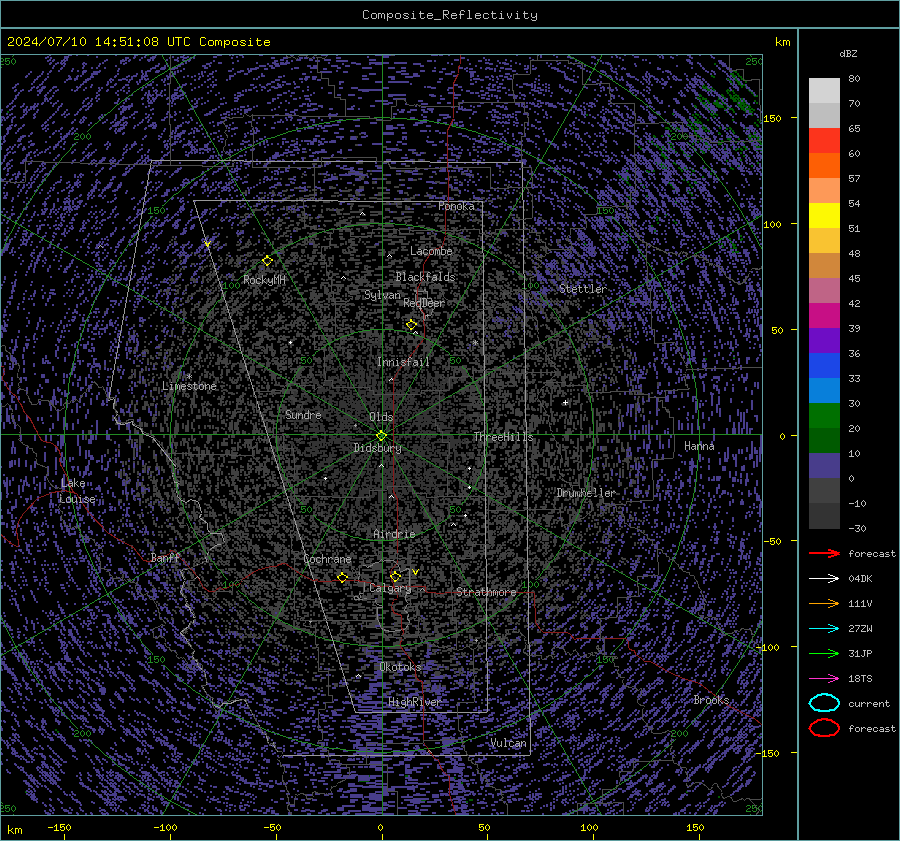Click the Composite_Reflectivity title text
Viewport: 900px width, 841px height.
[x=449, y=15]
